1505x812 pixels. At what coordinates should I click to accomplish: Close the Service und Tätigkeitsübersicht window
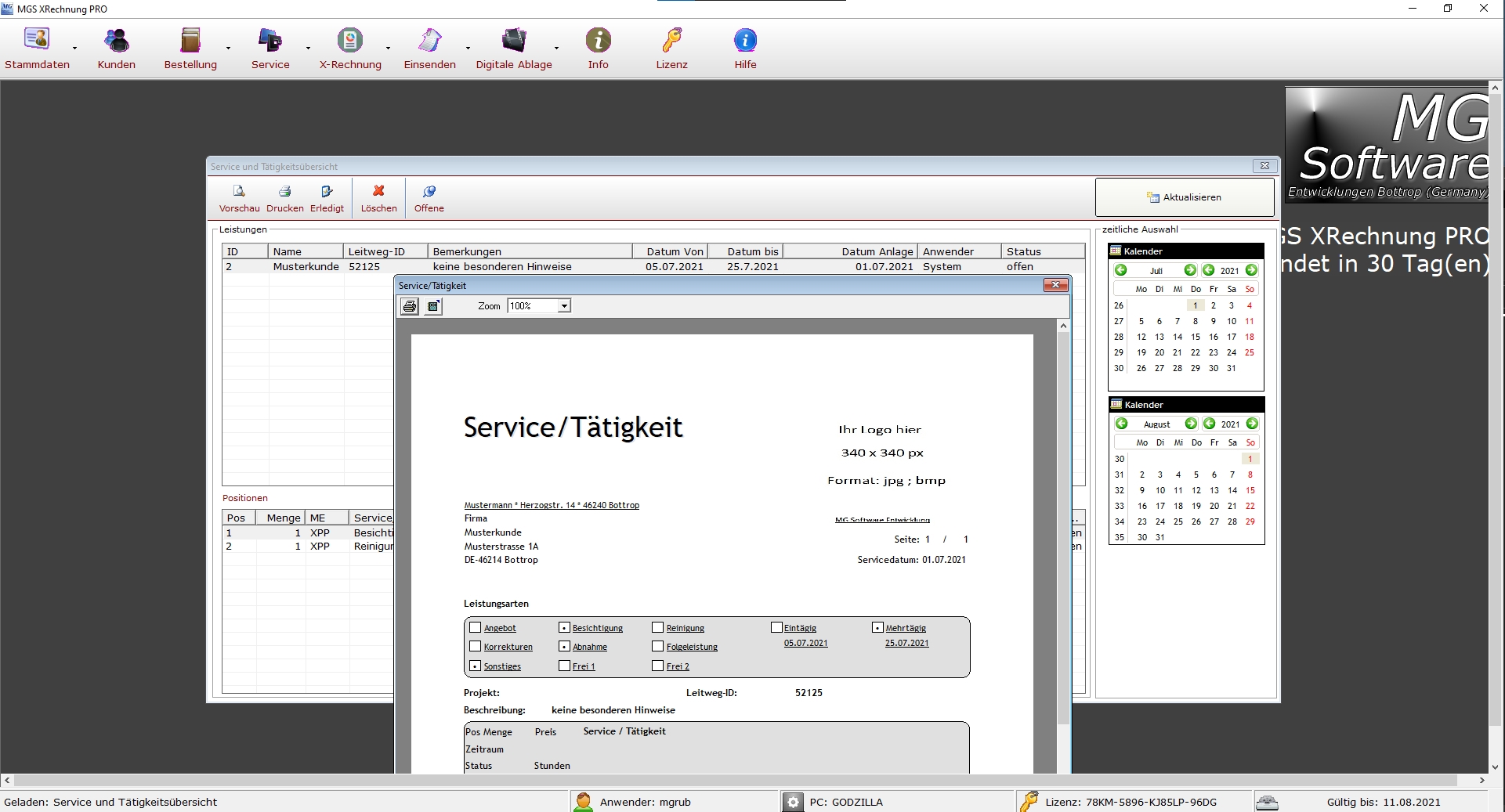1264,166
